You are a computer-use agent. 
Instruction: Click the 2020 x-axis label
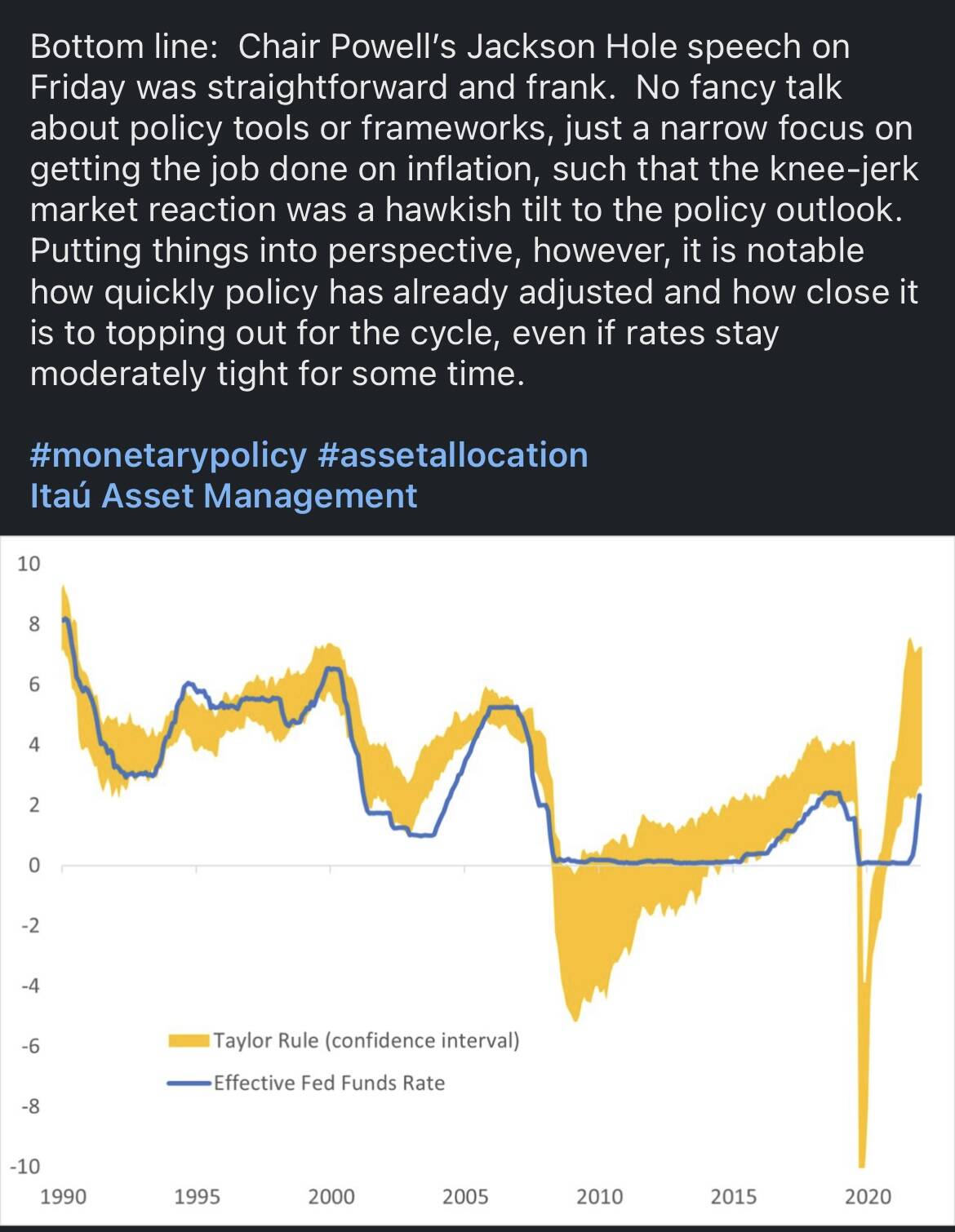click(868, 1197)
